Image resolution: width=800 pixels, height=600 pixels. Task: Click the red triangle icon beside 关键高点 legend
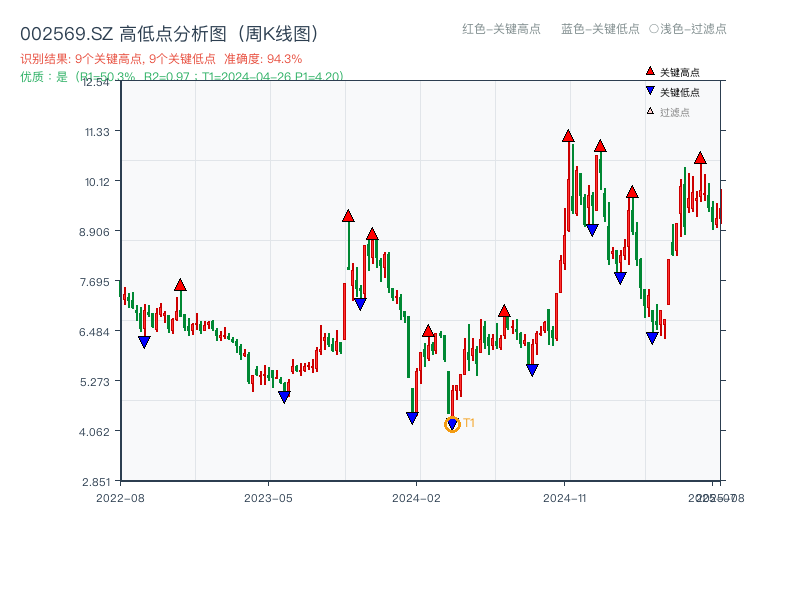pos(650,71)
